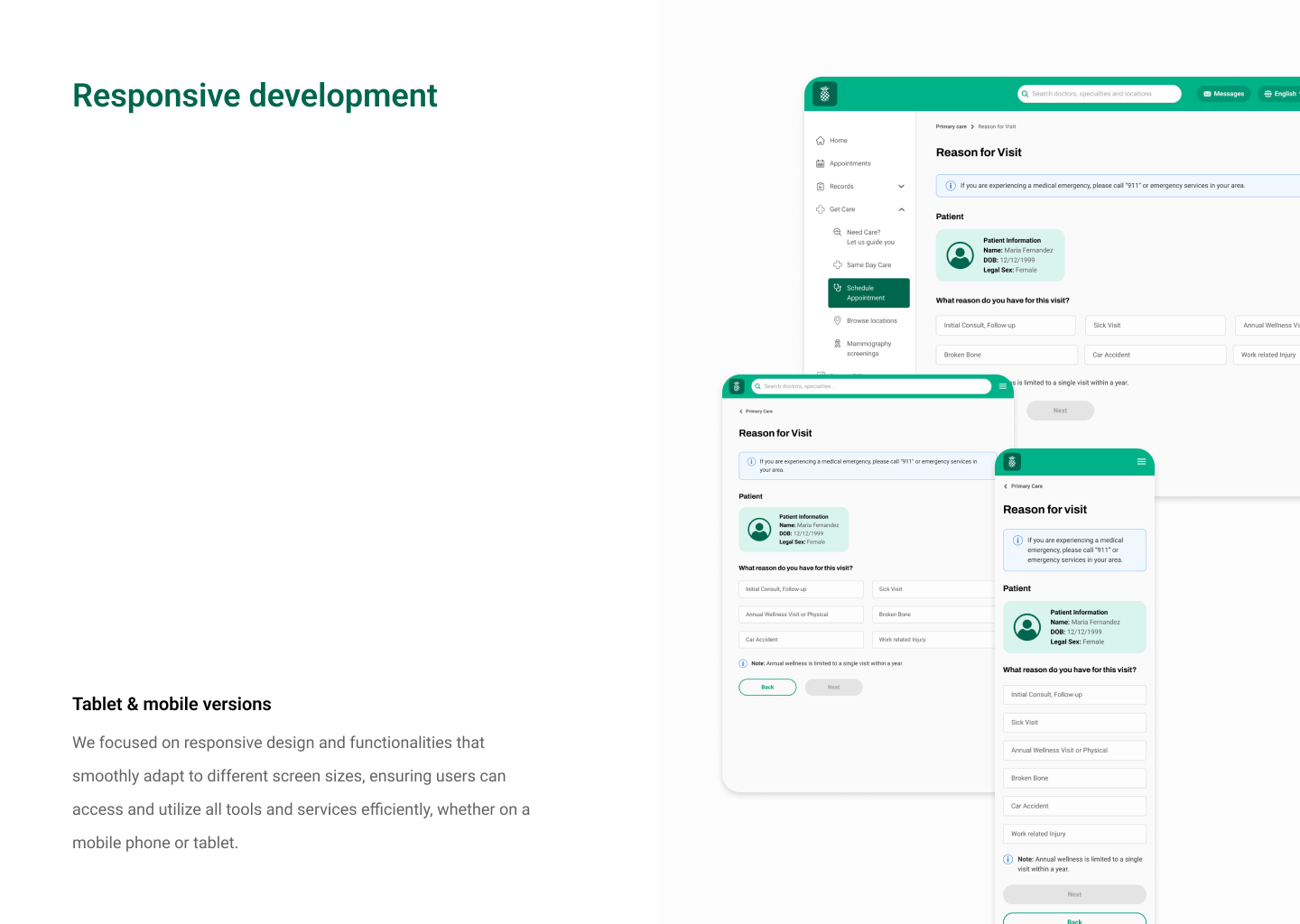Open the English language selector
Screen dimensions: 1300x924
click(x=1280, y=94)
